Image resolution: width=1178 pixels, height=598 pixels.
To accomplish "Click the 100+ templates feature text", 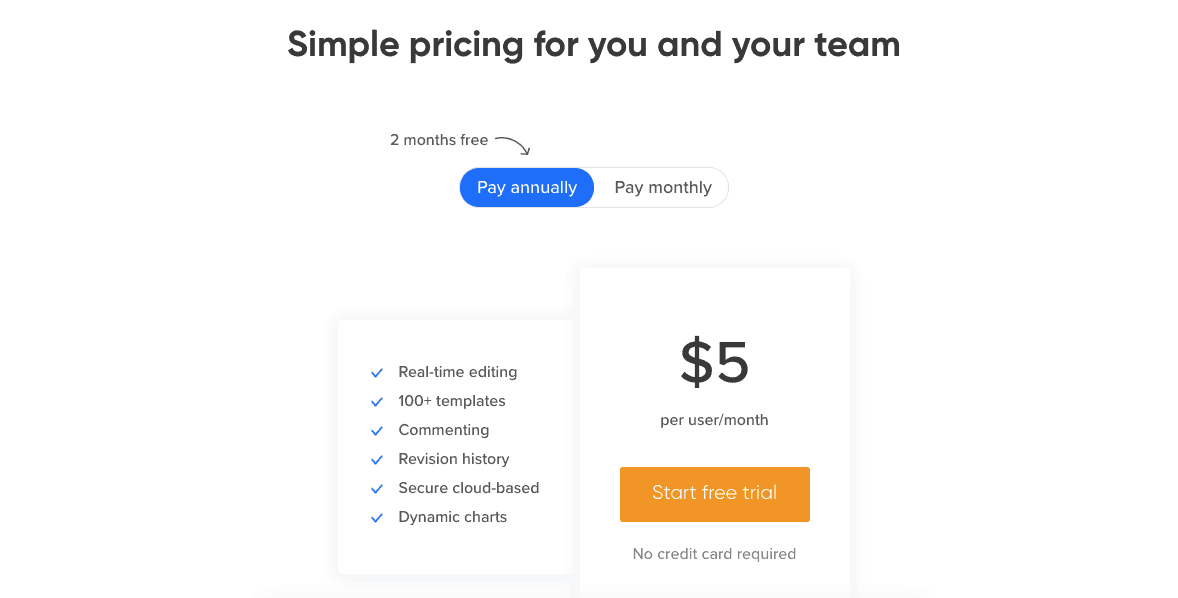I will click(x=452, y=401).
